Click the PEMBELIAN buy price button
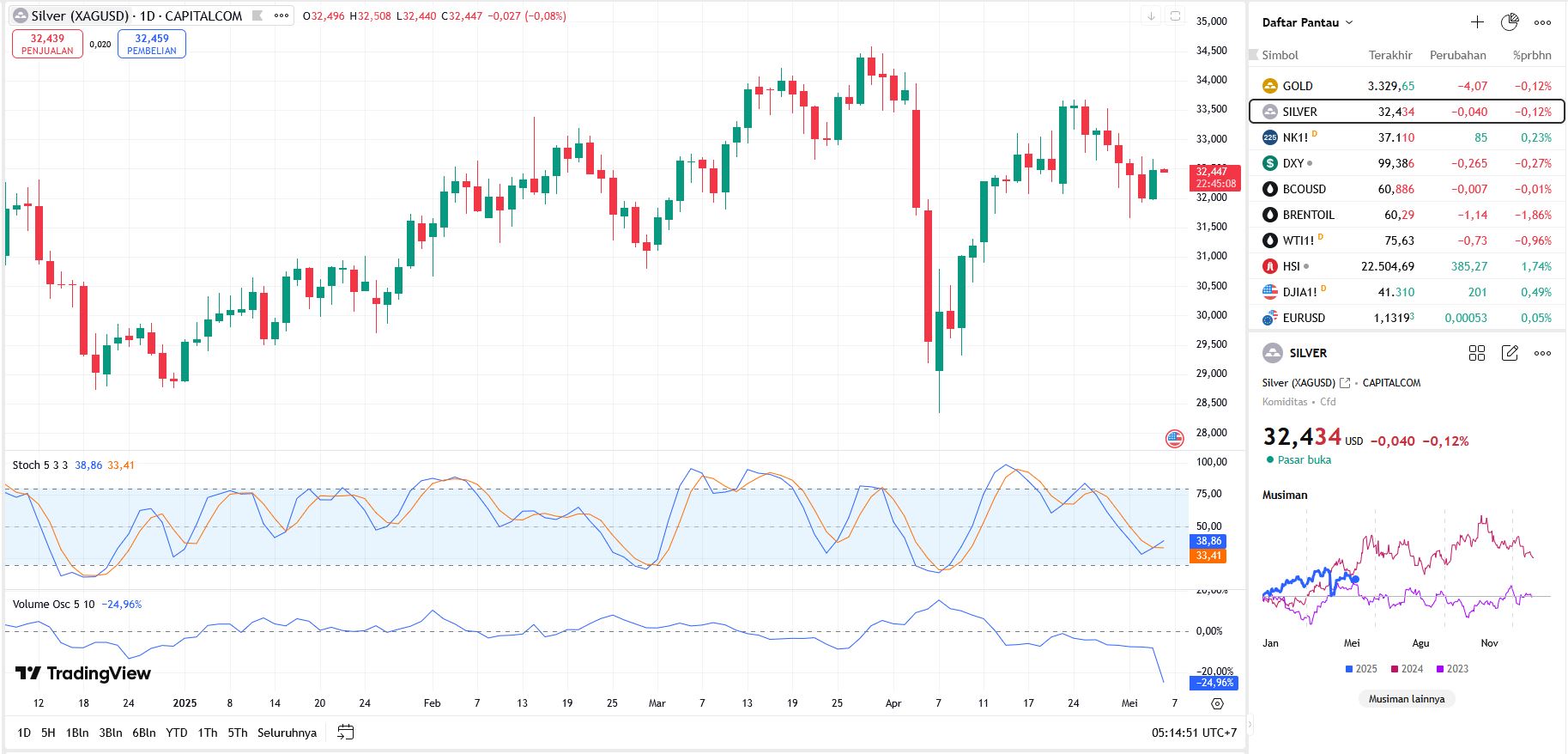 pos(152,44)
